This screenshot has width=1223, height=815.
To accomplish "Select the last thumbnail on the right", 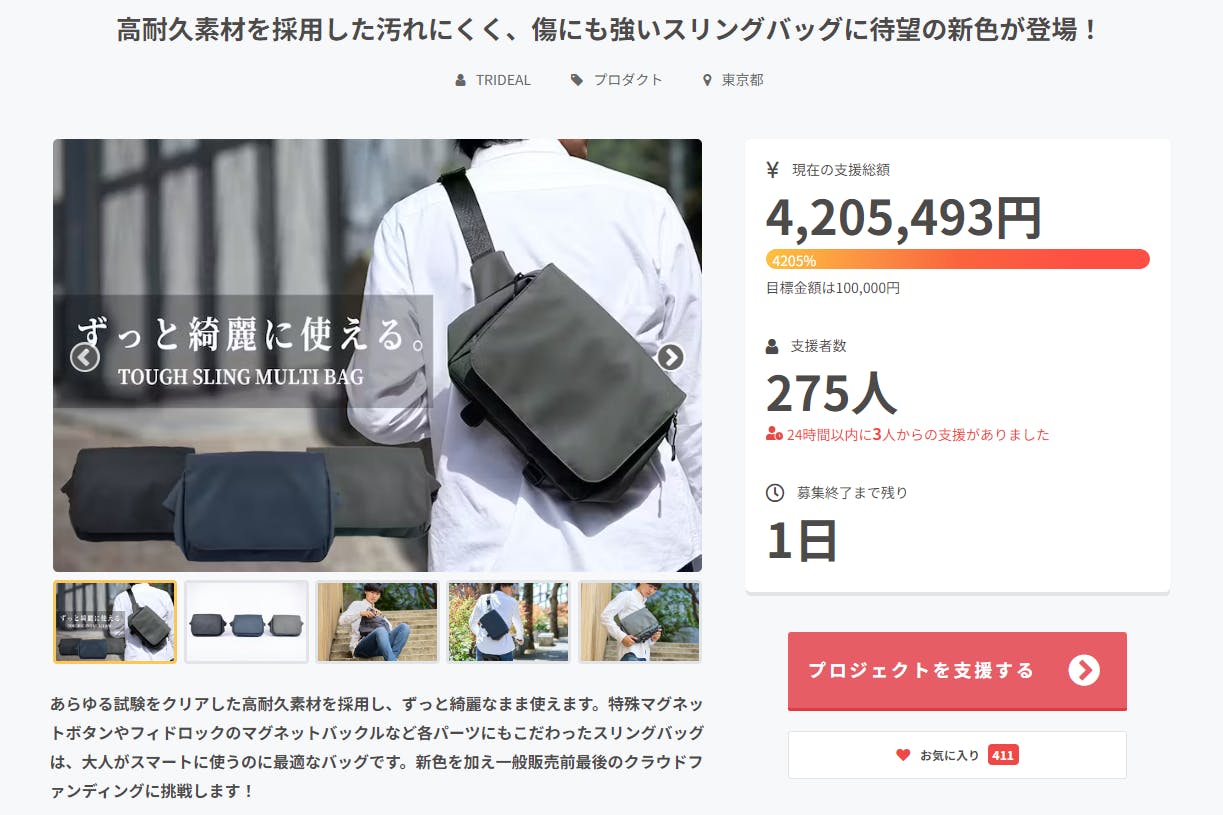I will [640, 622].
